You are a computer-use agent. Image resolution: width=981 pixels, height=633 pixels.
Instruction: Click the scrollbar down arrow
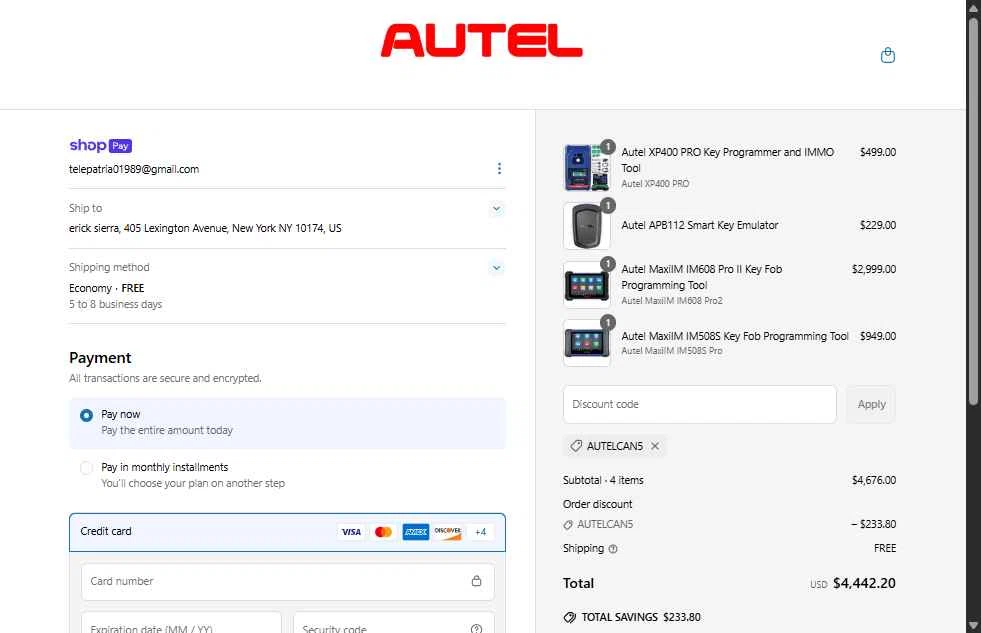(x=973, y=625)
